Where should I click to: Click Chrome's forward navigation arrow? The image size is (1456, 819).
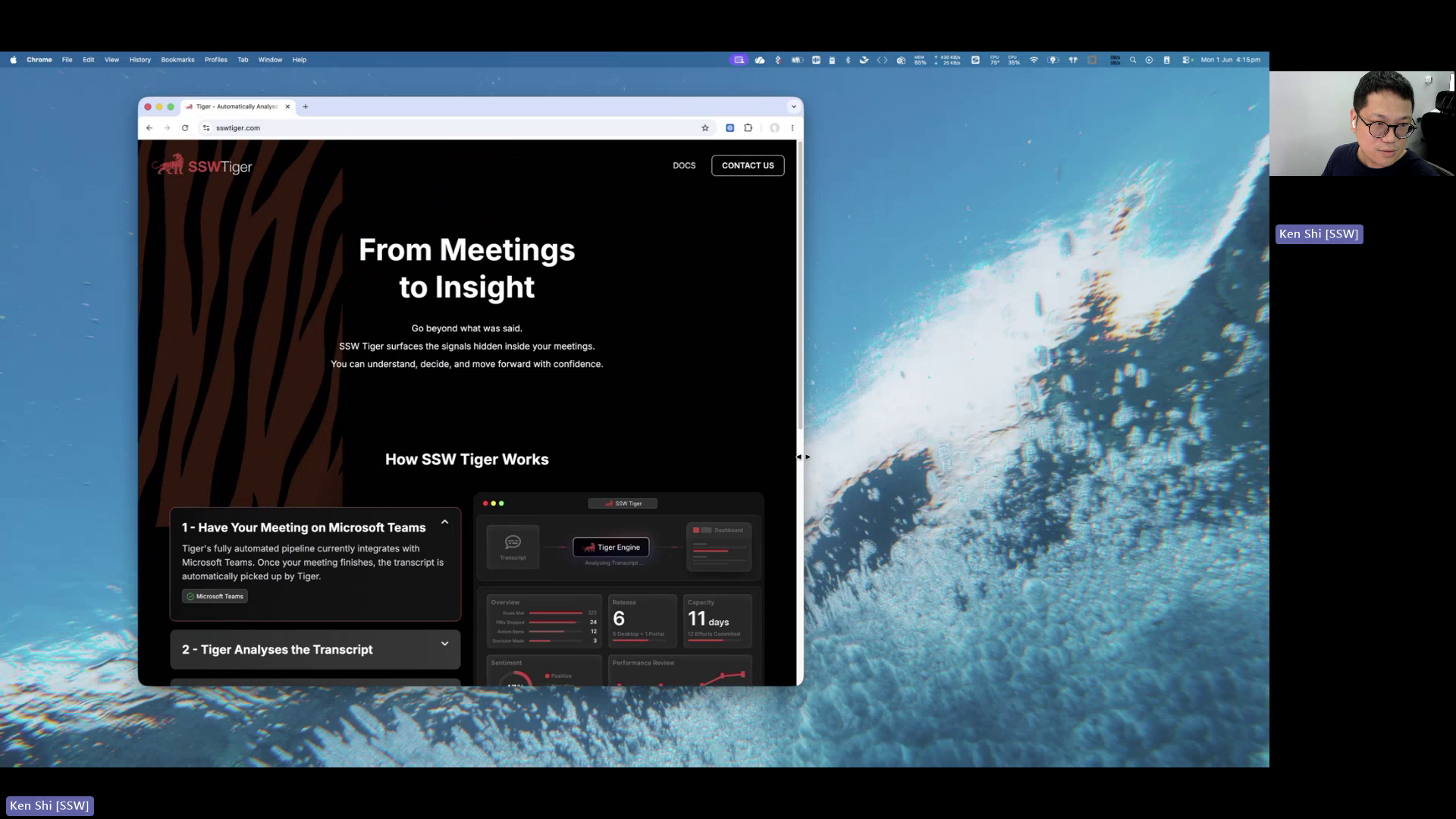(167, 128)
